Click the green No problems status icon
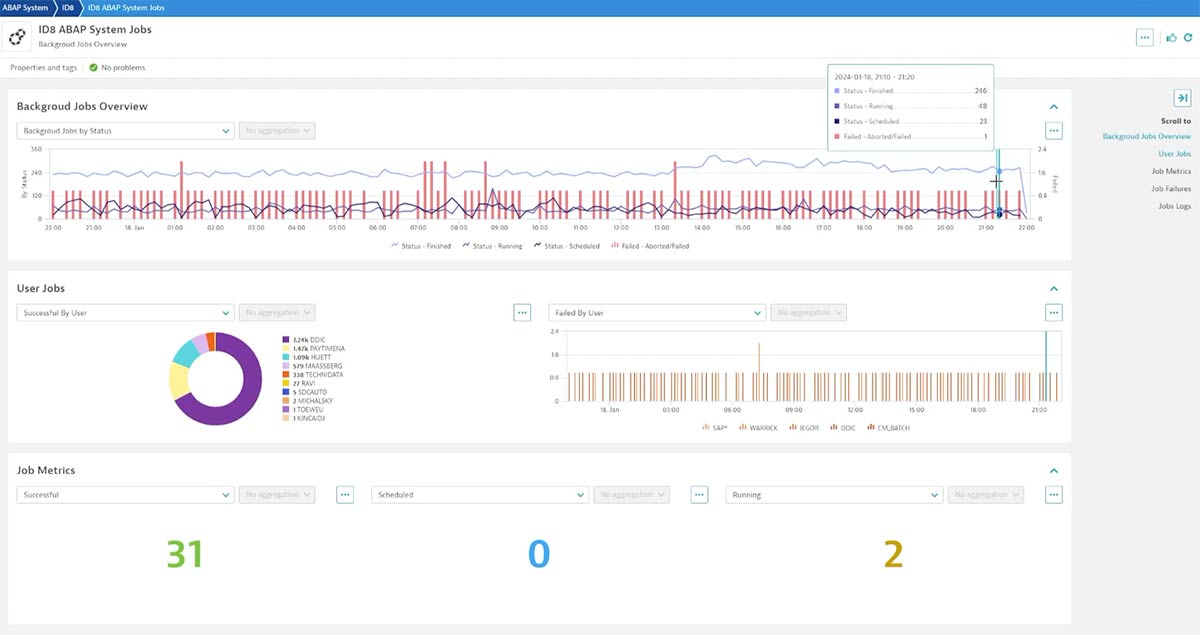 click(92, 68)
